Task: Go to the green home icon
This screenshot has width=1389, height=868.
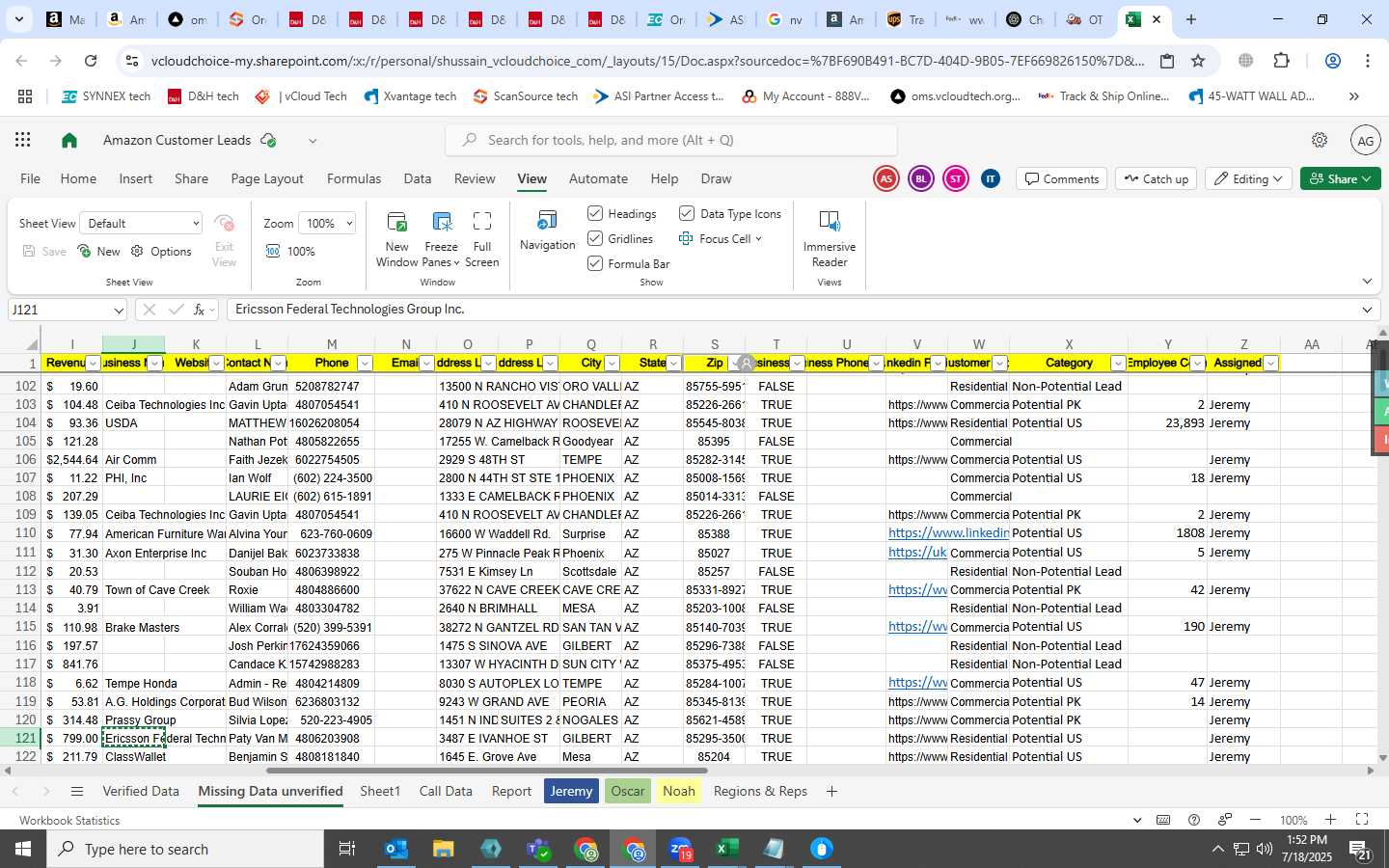Action: click(x=69, y=141)
